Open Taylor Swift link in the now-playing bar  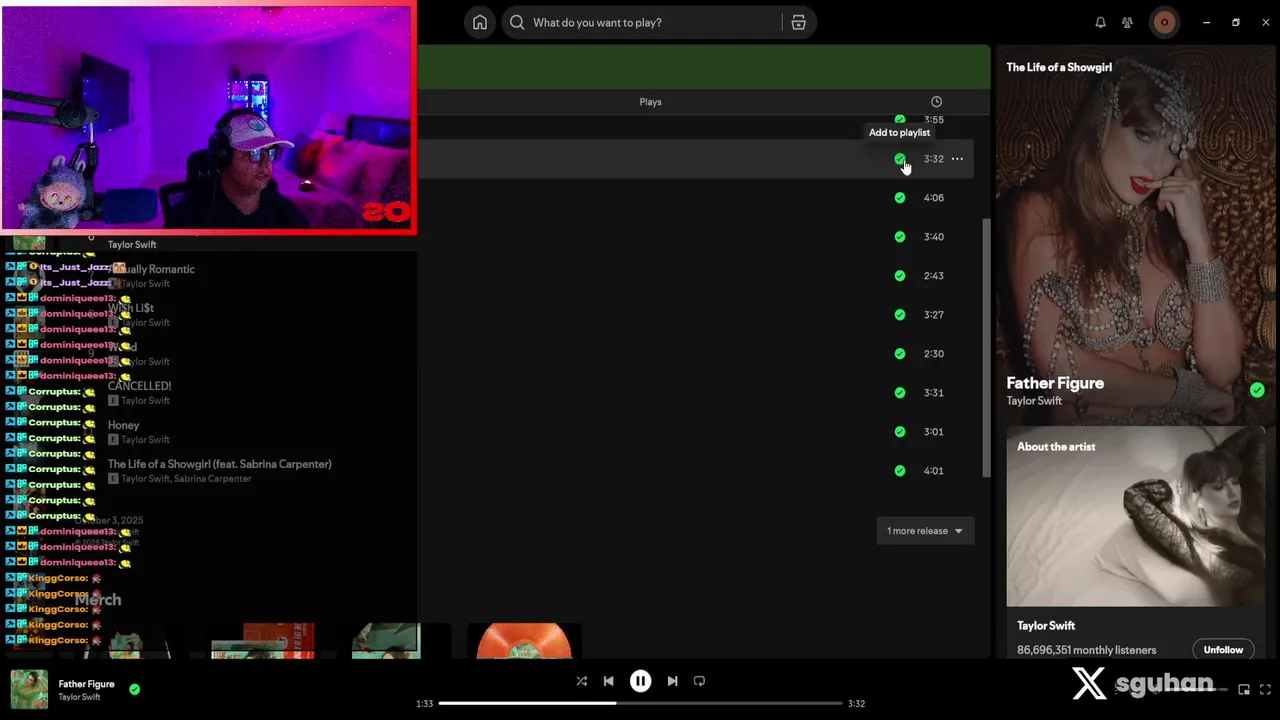(x=79, y=697)
